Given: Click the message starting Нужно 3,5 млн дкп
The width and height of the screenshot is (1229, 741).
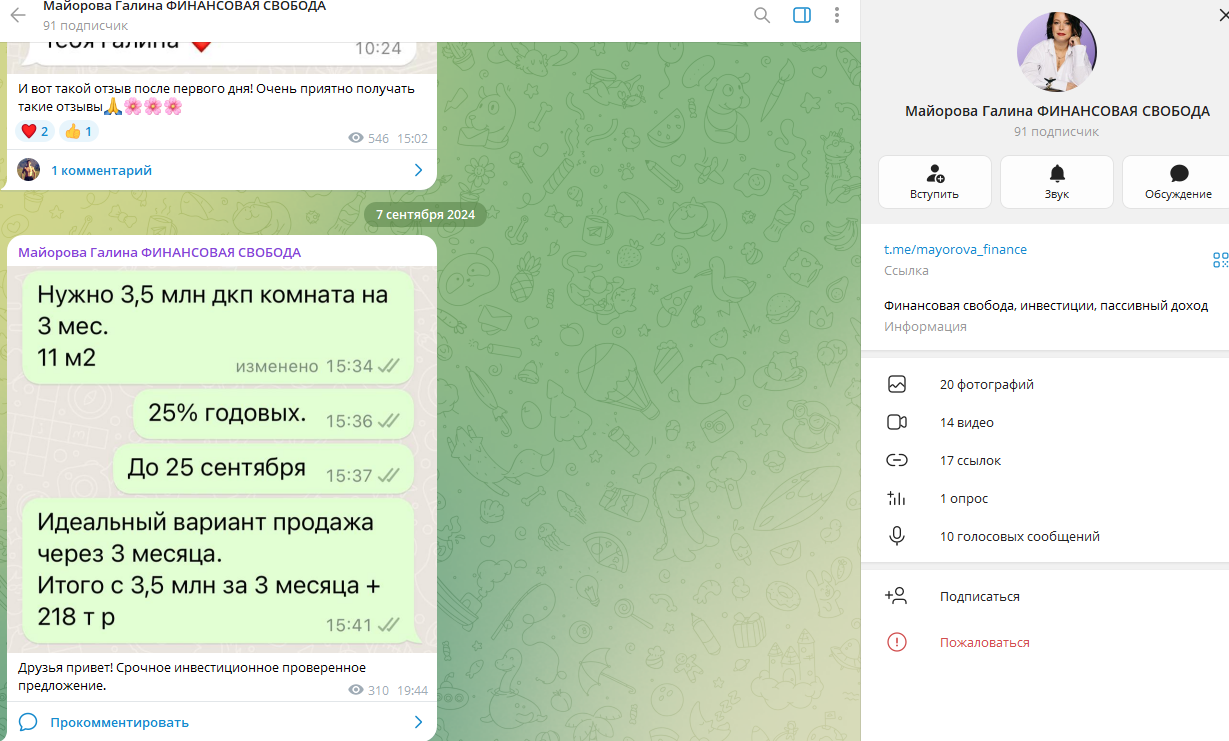Looking at the screenshot, I should point(218,327).
